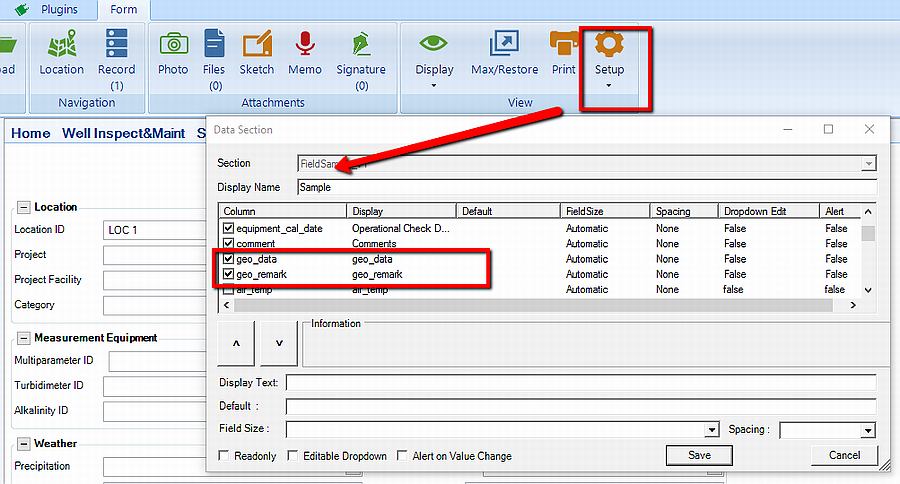Check the Alert on Value Change option
The height and width of the screenshot is (484, 900).
pyautogui.click(x=403, y=456)
